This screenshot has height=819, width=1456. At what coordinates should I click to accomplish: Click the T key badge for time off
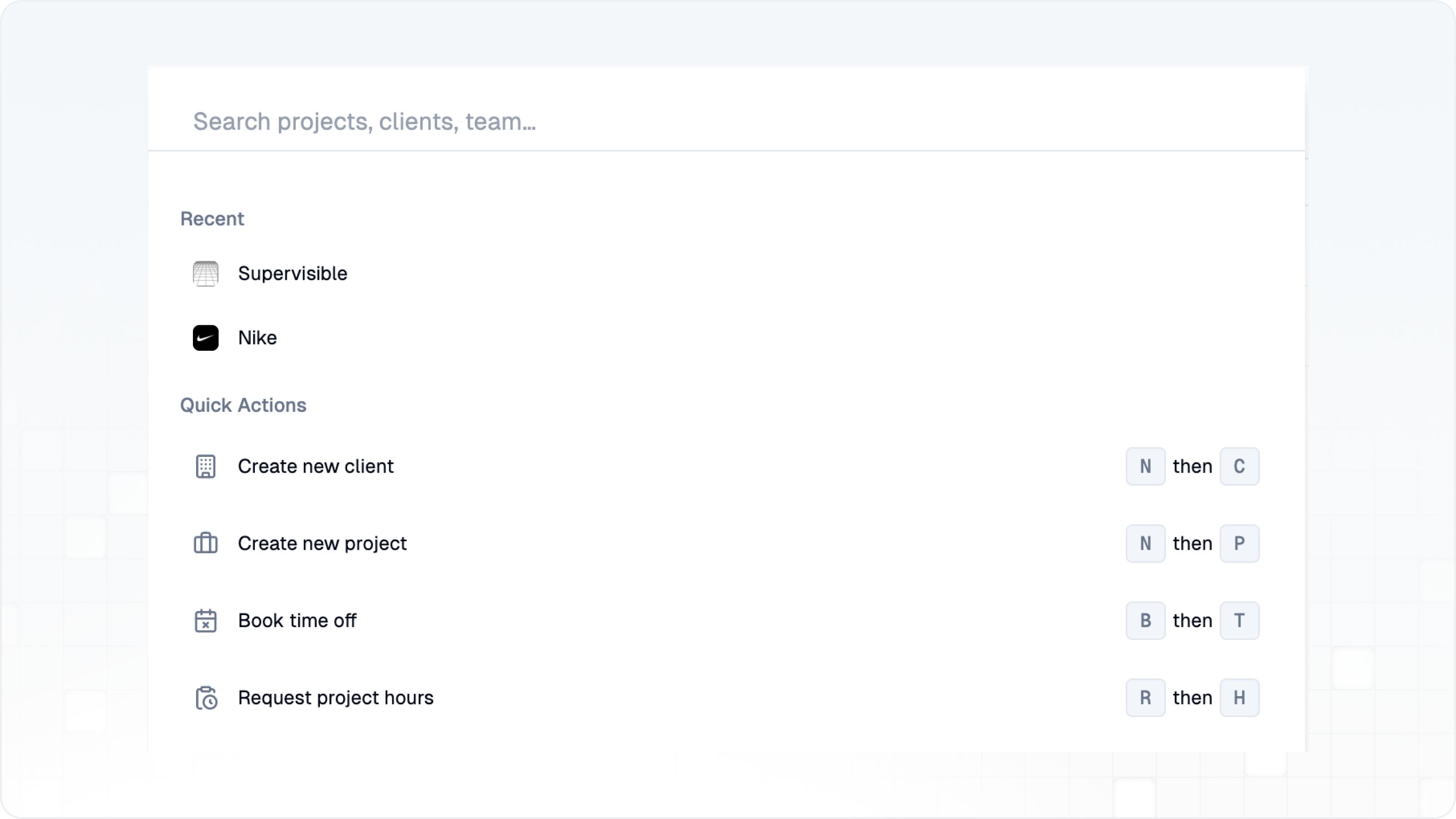[x=1239, y=621]
